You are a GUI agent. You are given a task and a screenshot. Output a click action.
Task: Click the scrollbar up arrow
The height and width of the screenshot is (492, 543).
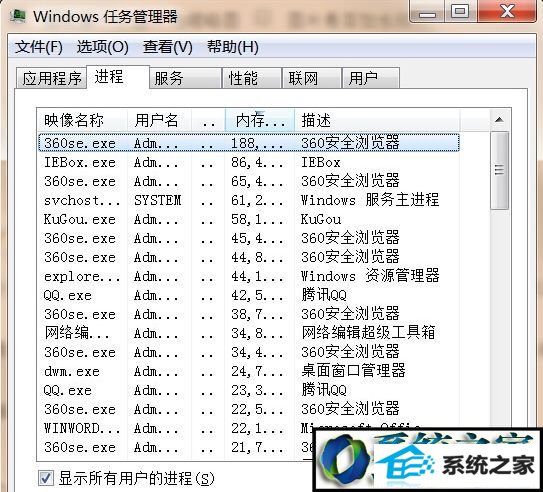click(499, 120)
